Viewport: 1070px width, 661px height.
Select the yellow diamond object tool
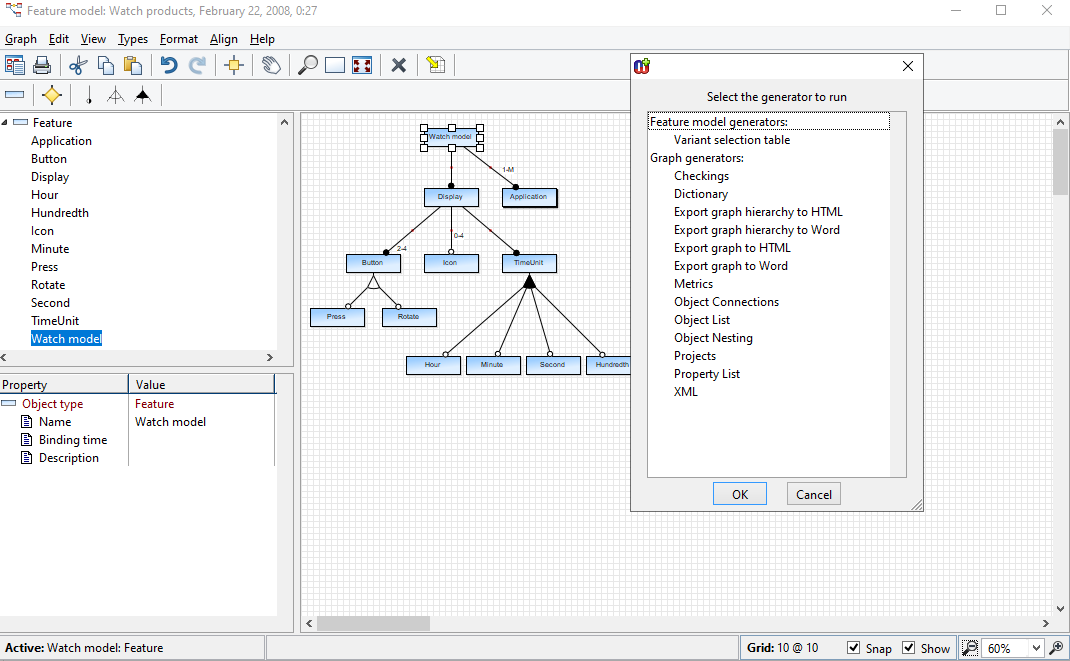[52, 95]
